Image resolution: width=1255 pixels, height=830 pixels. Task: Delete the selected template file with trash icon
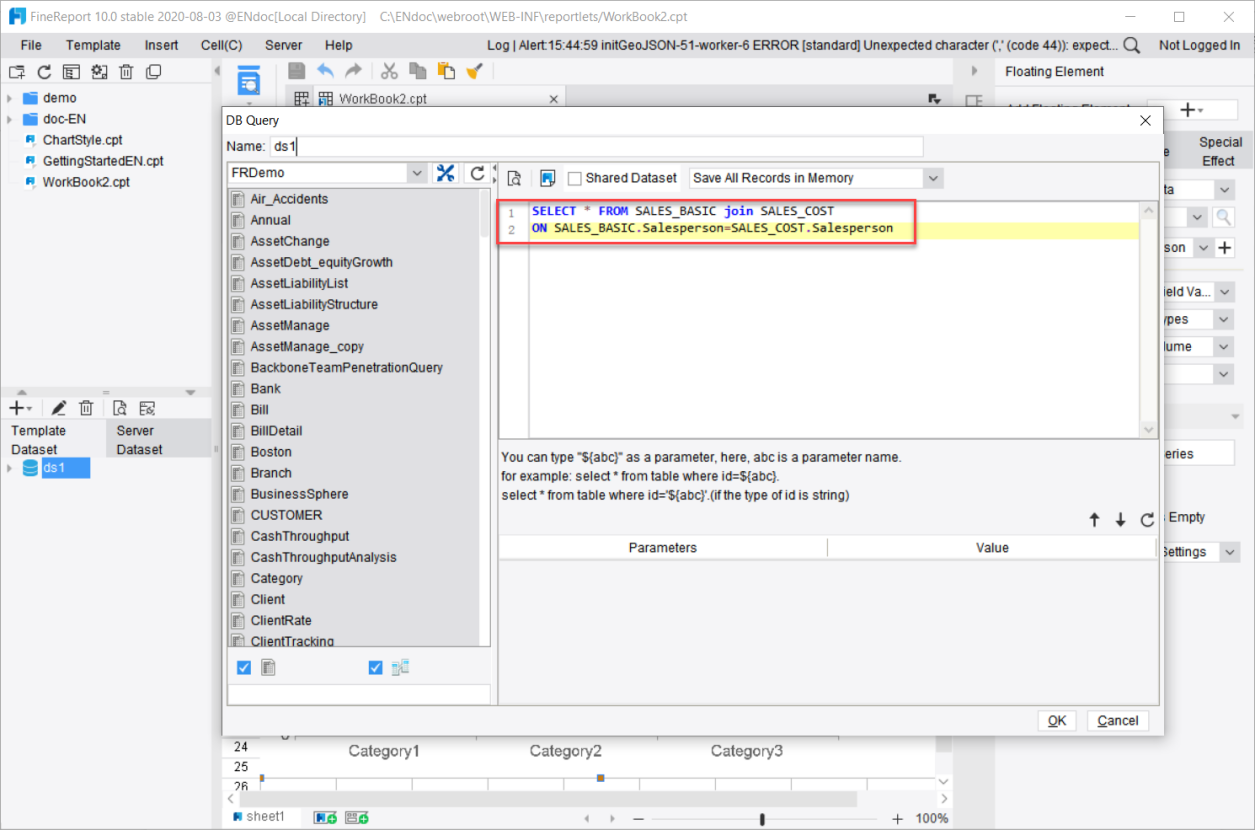click(x=126, y=72)
